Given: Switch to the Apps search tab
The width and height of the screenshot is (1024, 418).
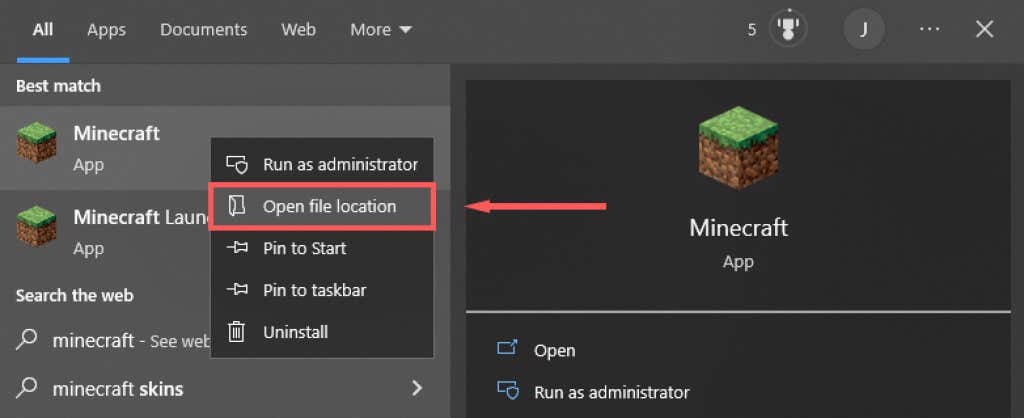Looking at the screenshot, I should point(106,29).
